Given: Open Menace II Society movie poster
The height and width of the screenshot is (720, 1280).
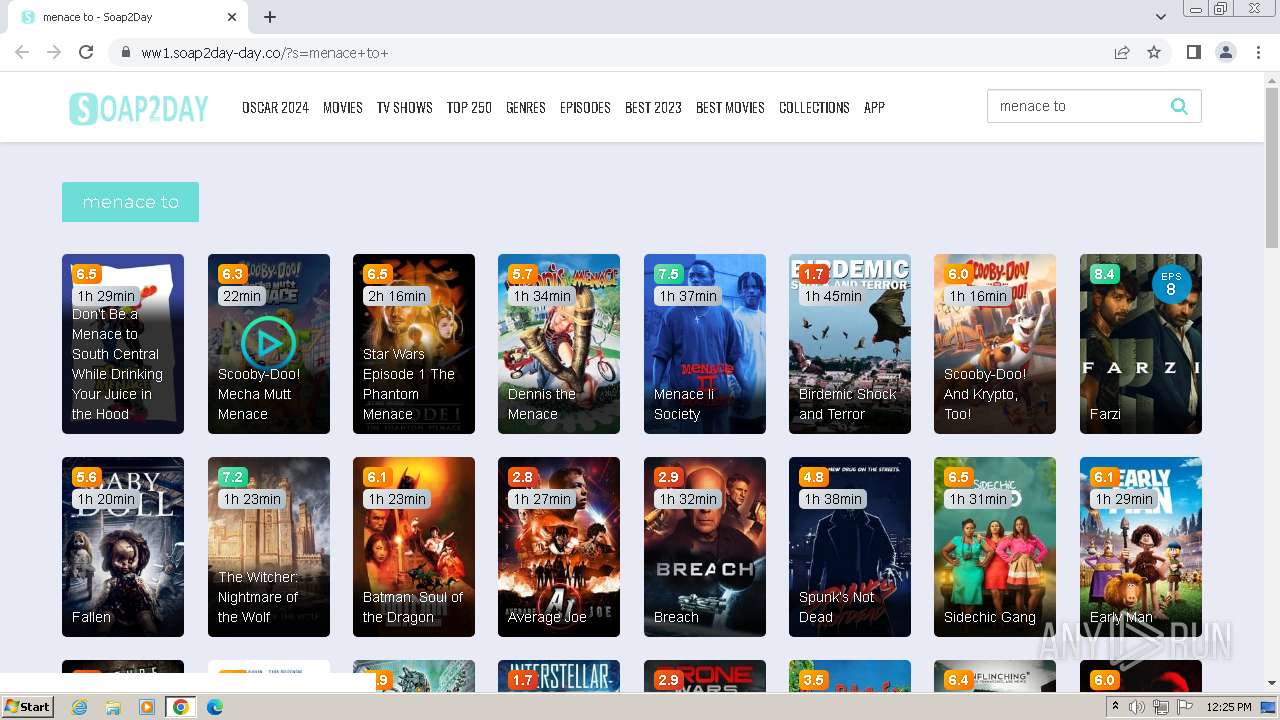Looking at the screenshot, I should [x=705, y=343].
